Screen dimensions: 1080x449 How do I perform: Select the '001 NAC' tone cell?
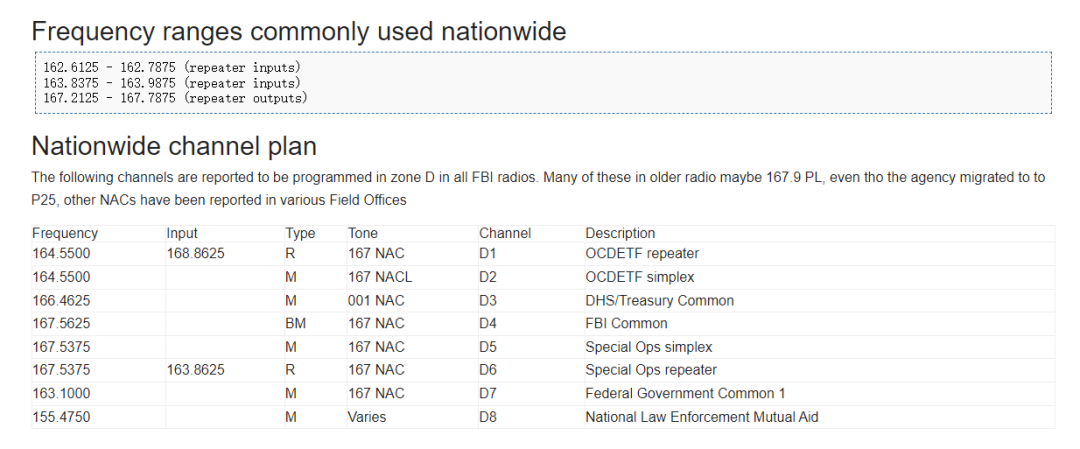(x=376, y=300)
